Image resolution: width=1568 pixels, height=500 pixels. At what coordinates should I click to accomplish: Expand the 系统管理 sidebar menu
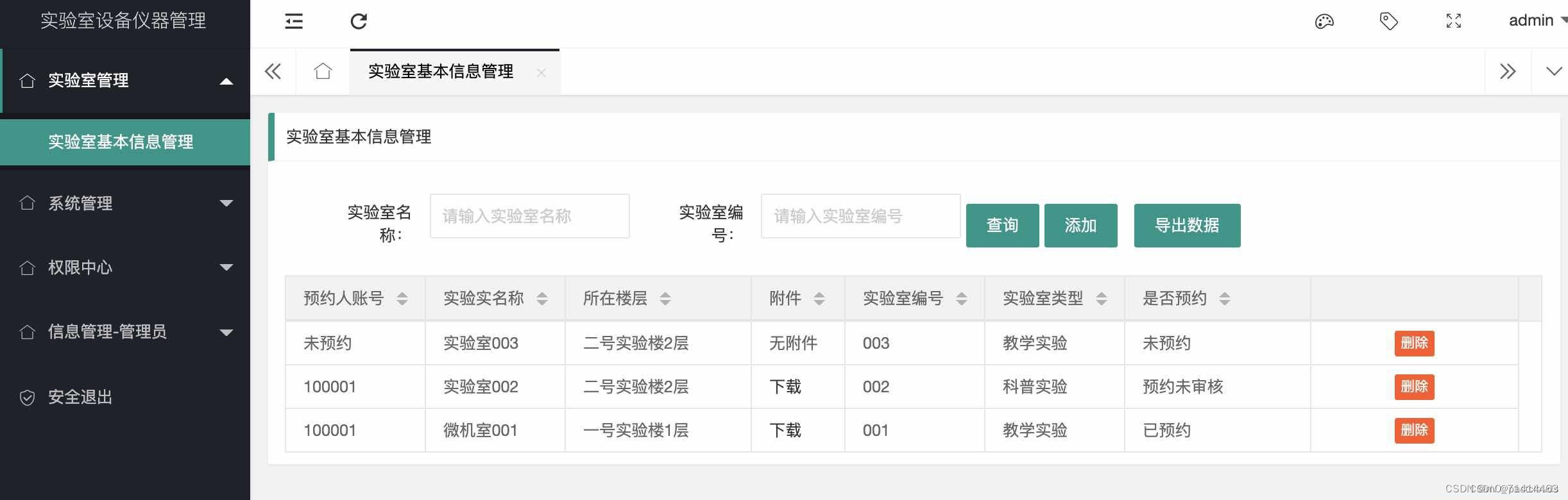tap(125, 203)
